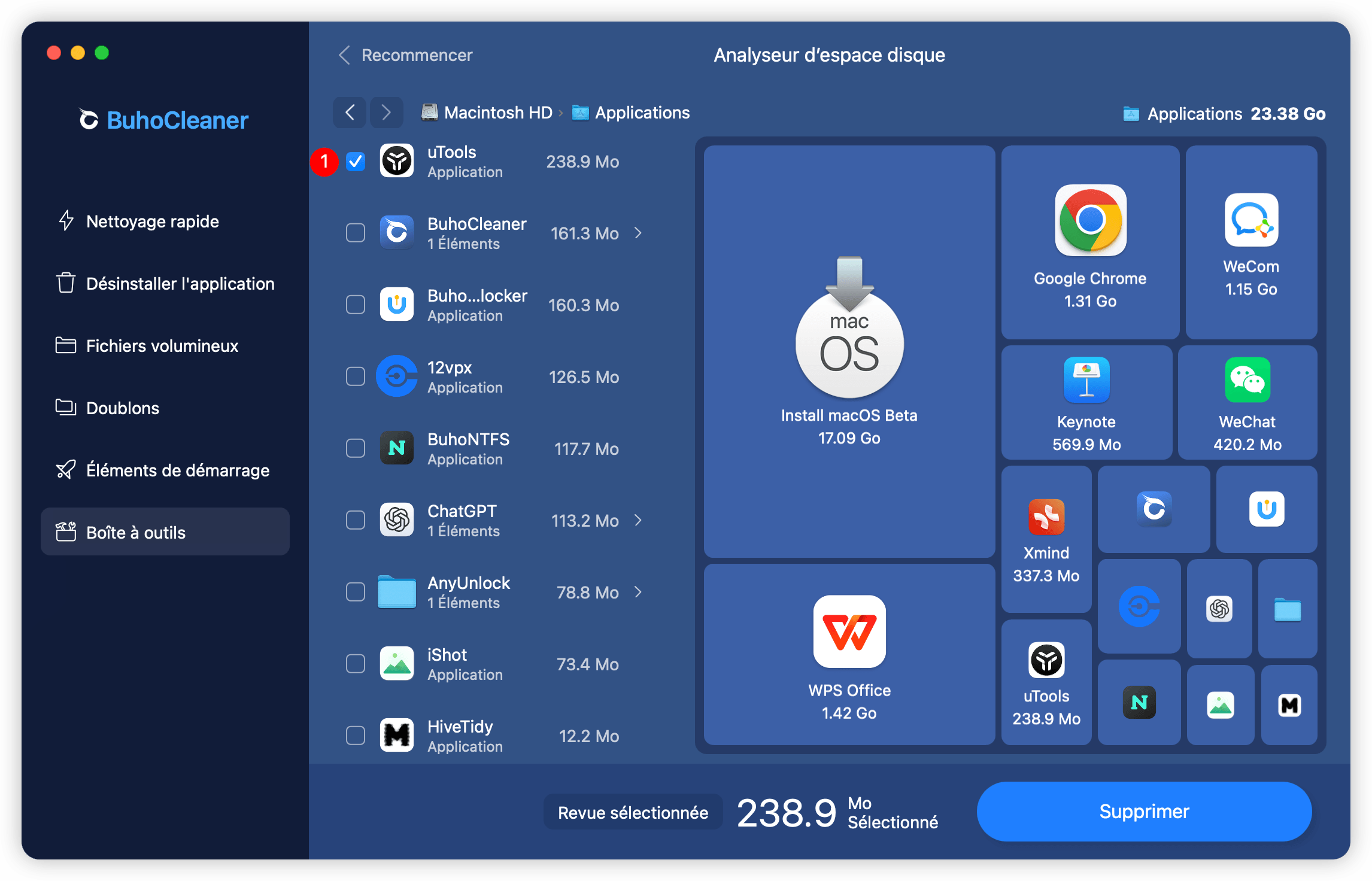Click the AnyUnlock folder tile in the treemap
1372x881 pixels.
coord(1288,609)
